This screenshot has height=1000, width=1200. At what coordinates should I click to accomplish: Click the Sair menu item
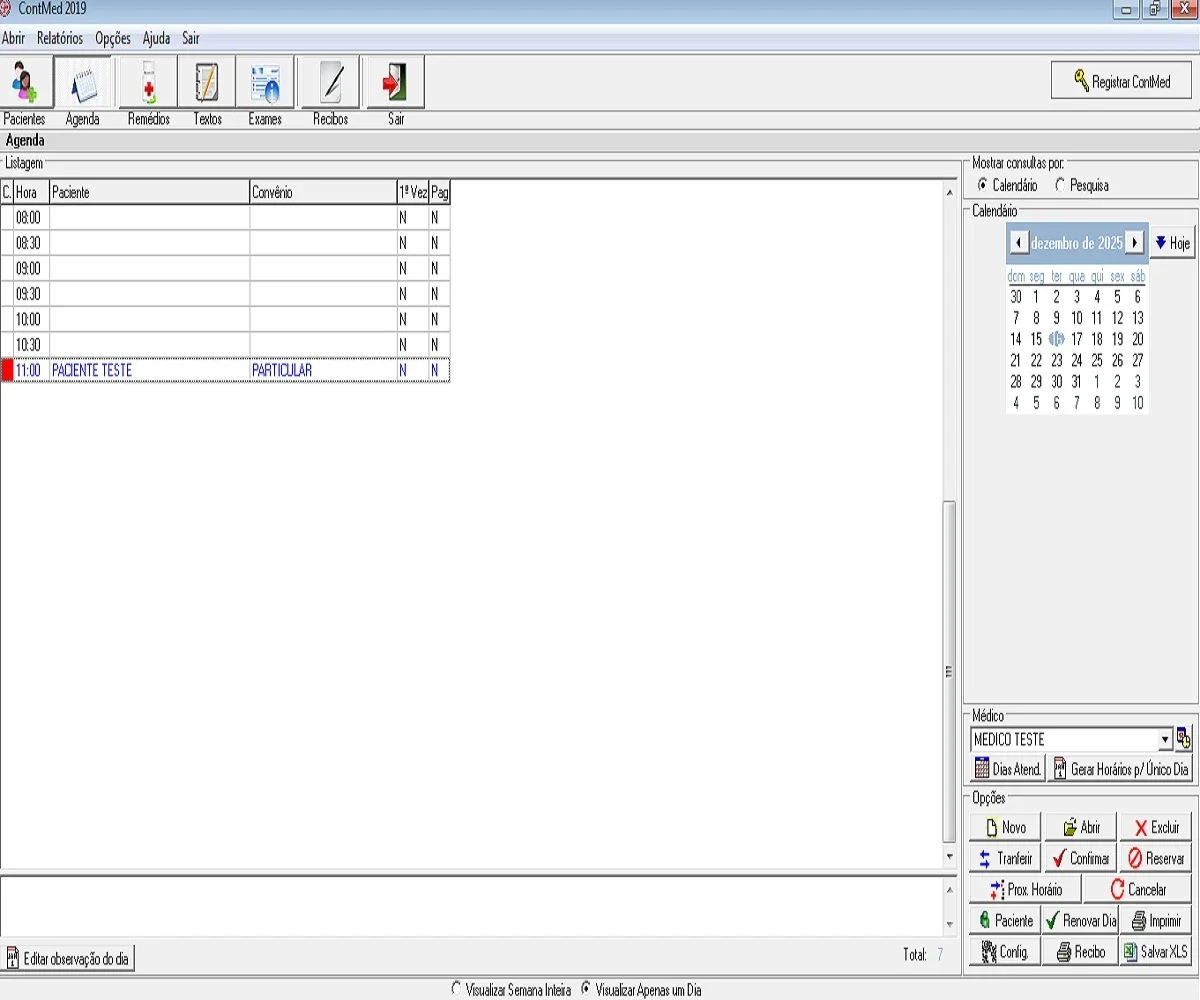(x=190, y=38)
